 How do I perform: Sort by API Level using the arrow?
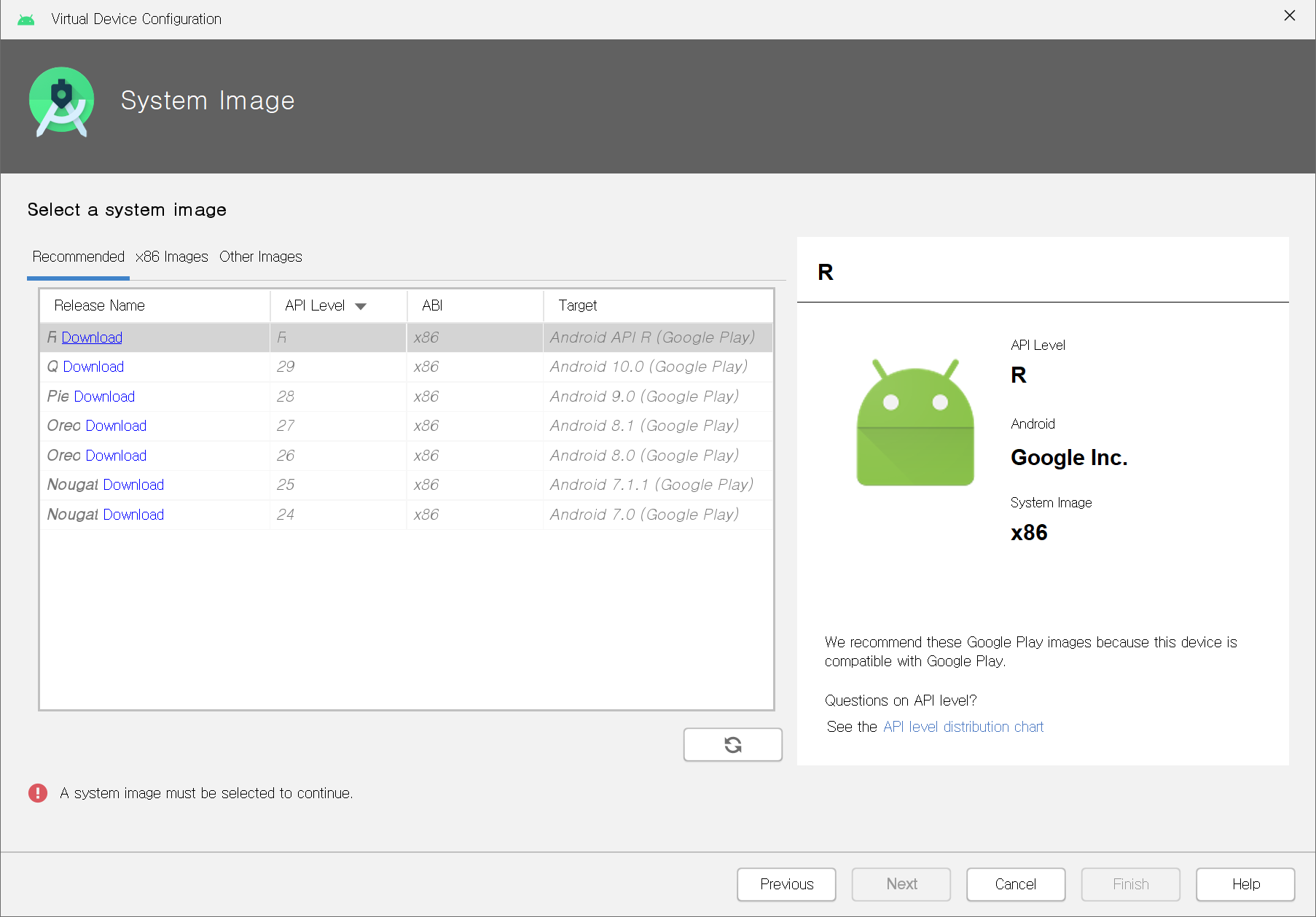[361, 306]
